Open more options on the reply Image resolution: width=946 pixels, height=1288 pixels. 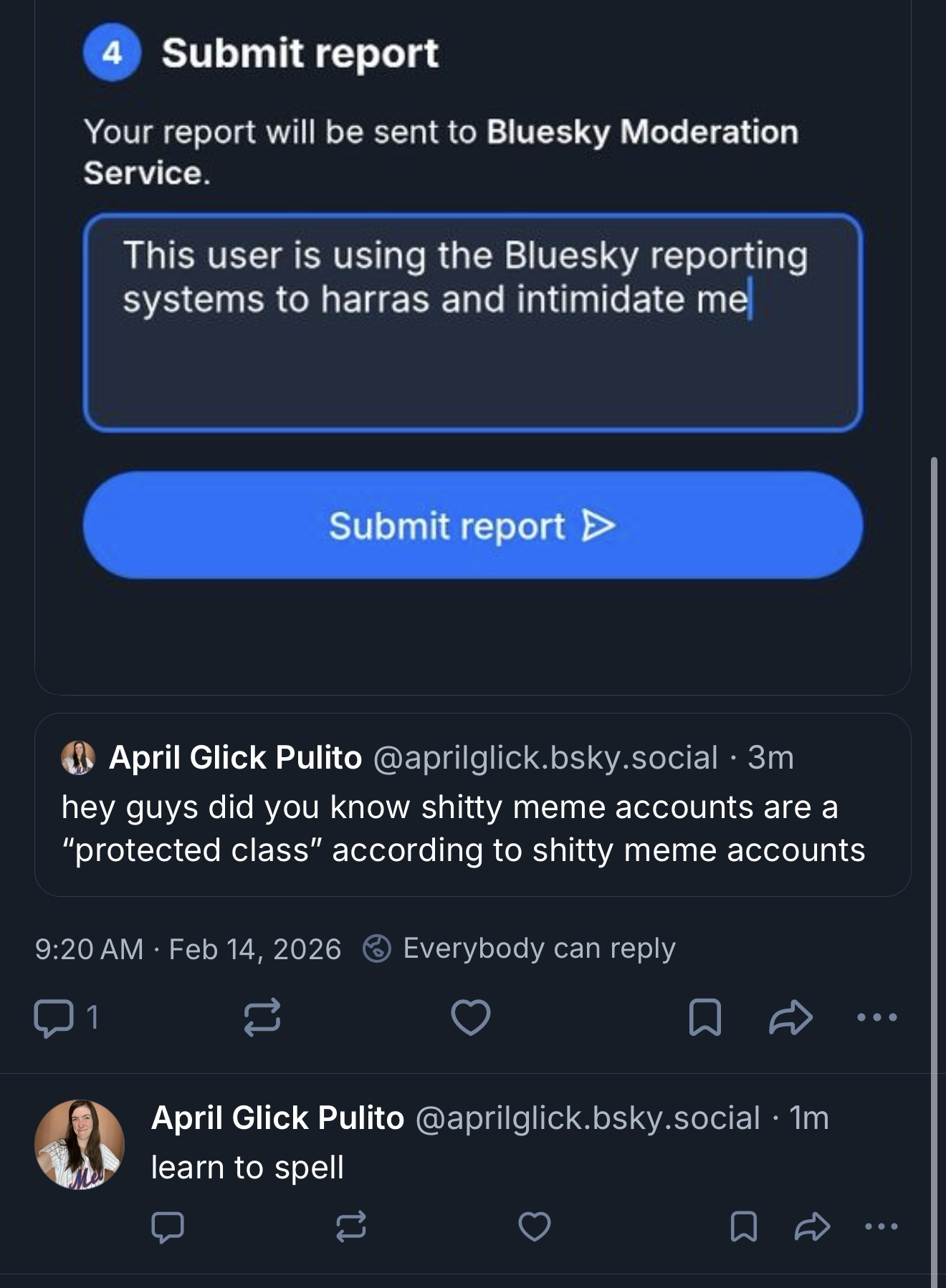881,1226
